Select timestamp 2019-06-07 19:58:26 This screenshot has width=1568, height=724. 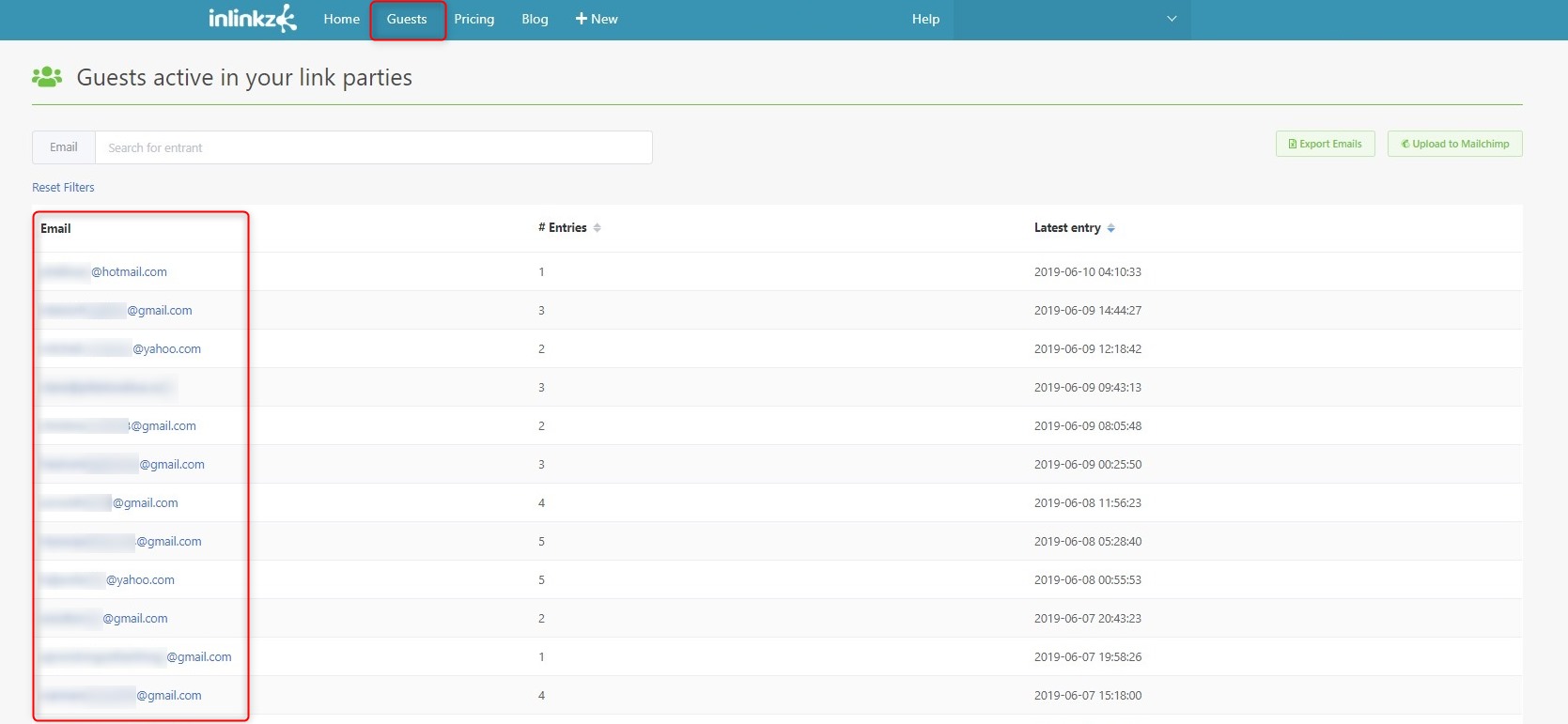pyautogui.click(x=1088, y=657)
